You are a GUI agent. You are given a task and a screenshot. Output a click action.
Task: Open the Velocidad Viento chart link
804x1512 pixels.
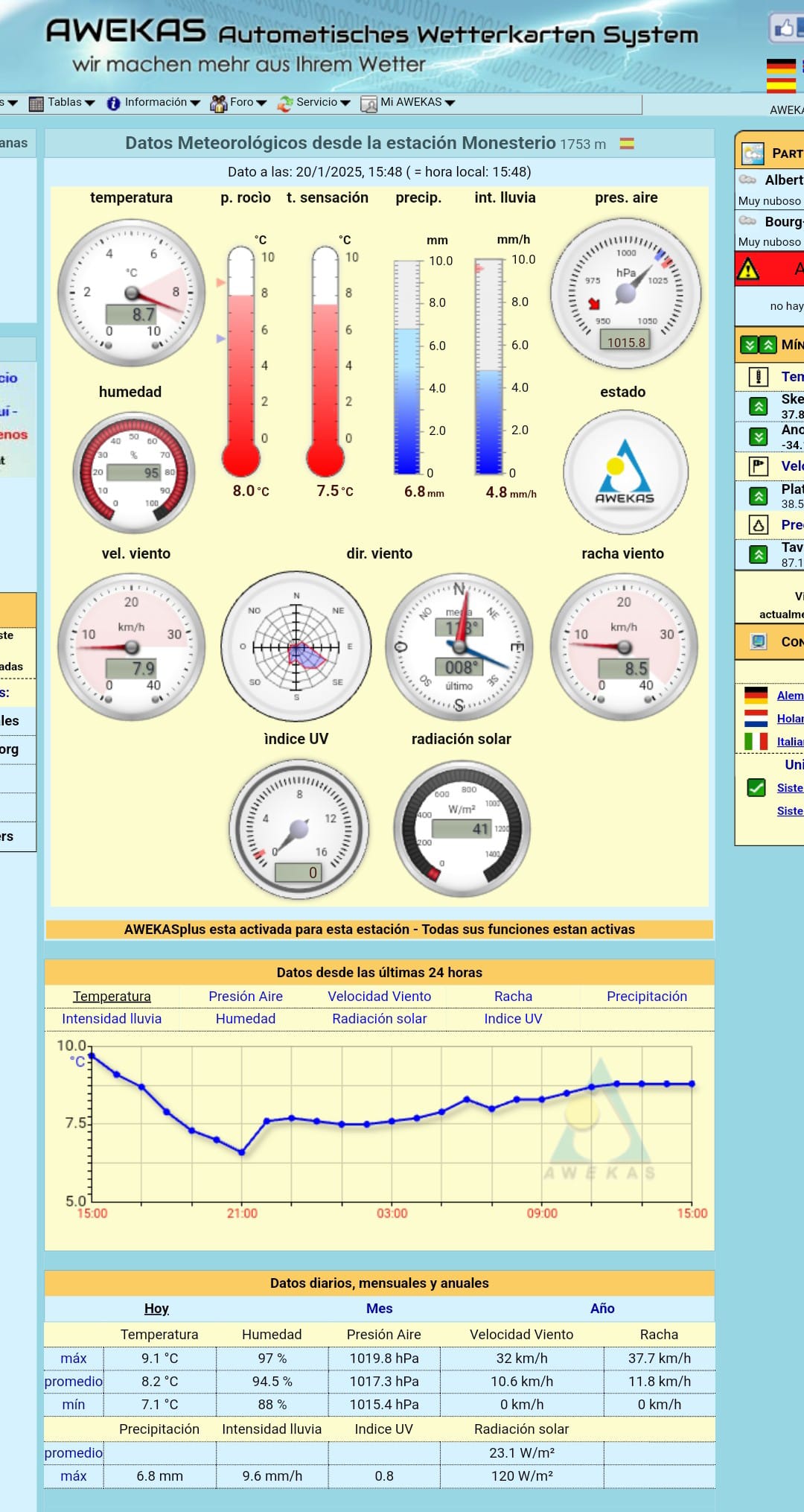pyautogui.click(x=380, y=997)
